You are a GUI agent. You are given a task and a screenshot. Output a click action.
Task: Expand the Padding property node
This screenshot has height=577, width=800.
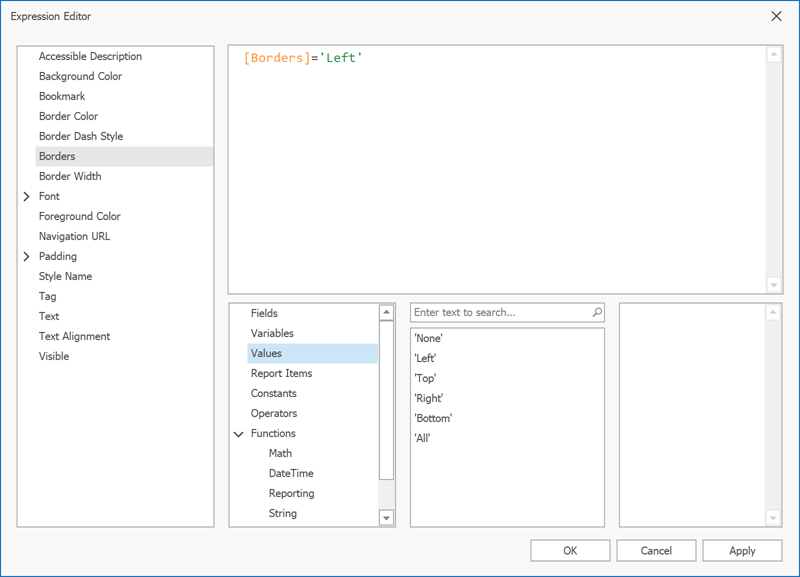[x=27, y=257]
